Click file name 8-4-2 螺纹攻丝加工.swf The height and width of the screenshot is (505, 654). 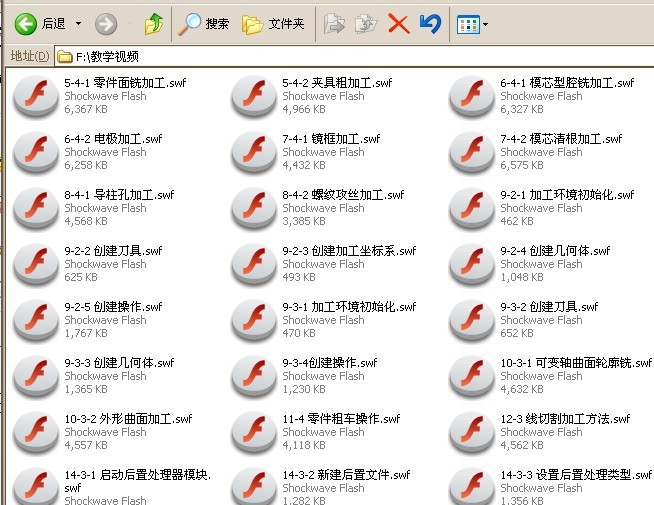click(x=343, y=195)
